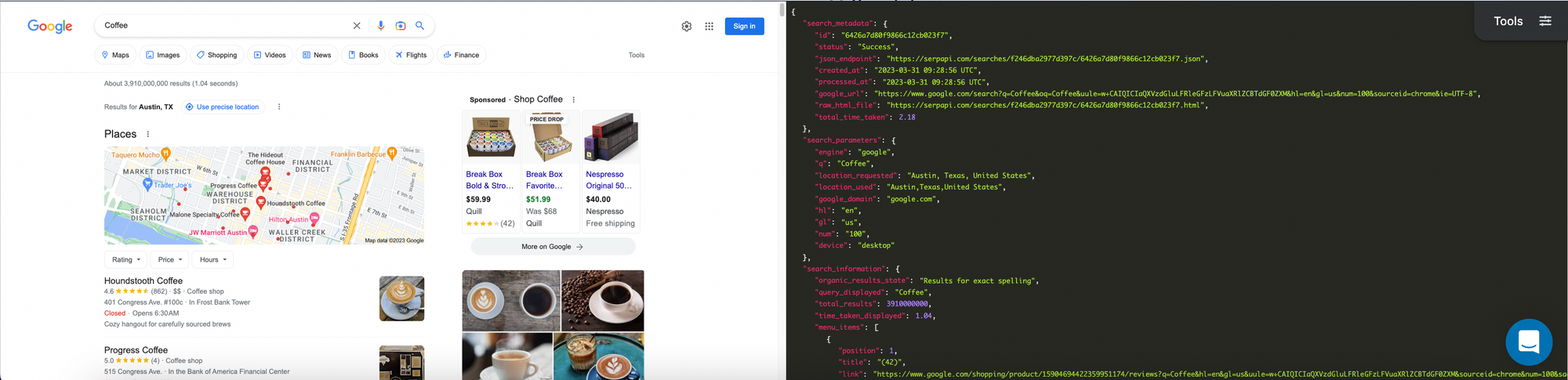Open more options next to Places heading

point(148,134)
